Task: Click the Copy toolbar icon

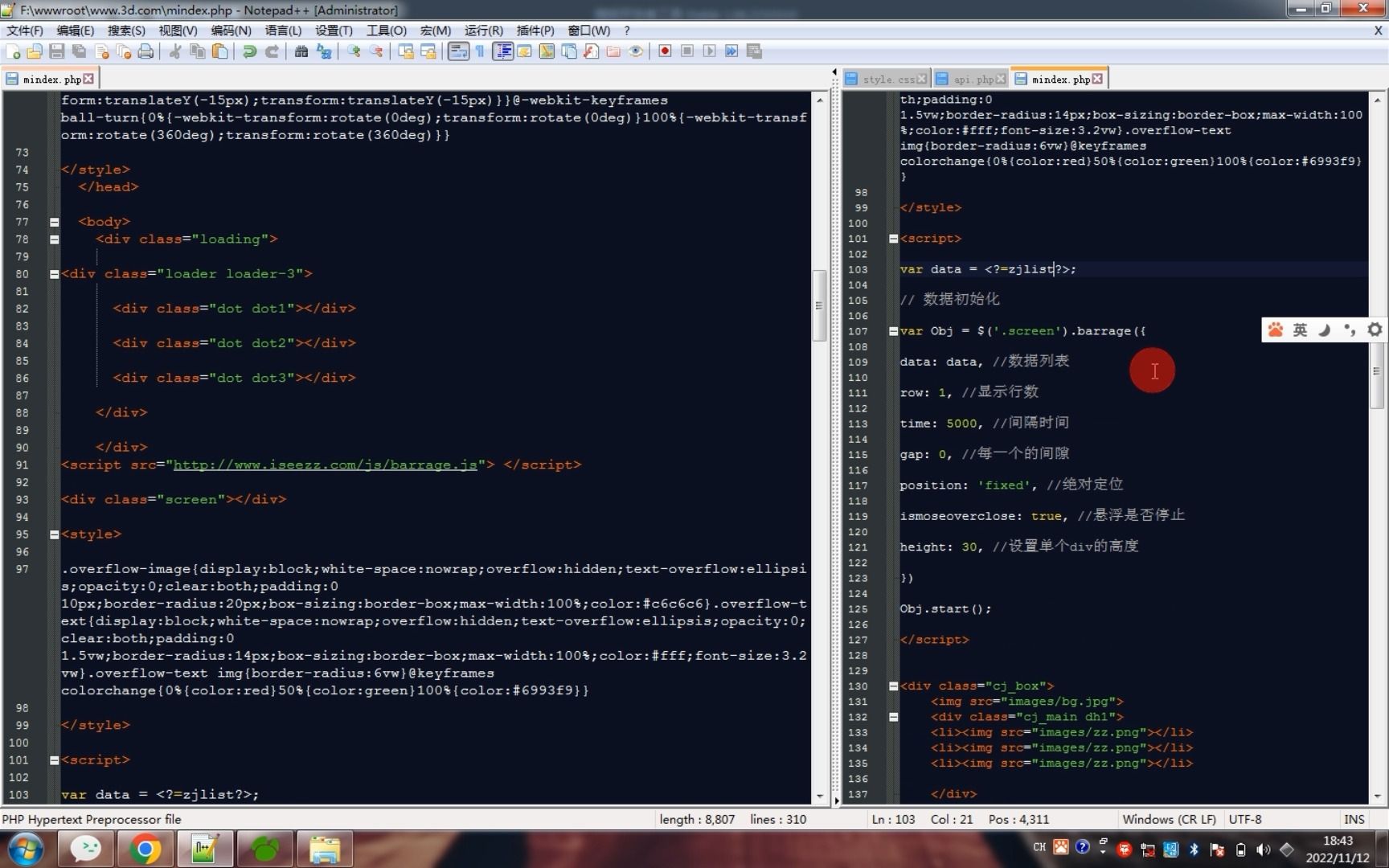Action: click(197, 51)
